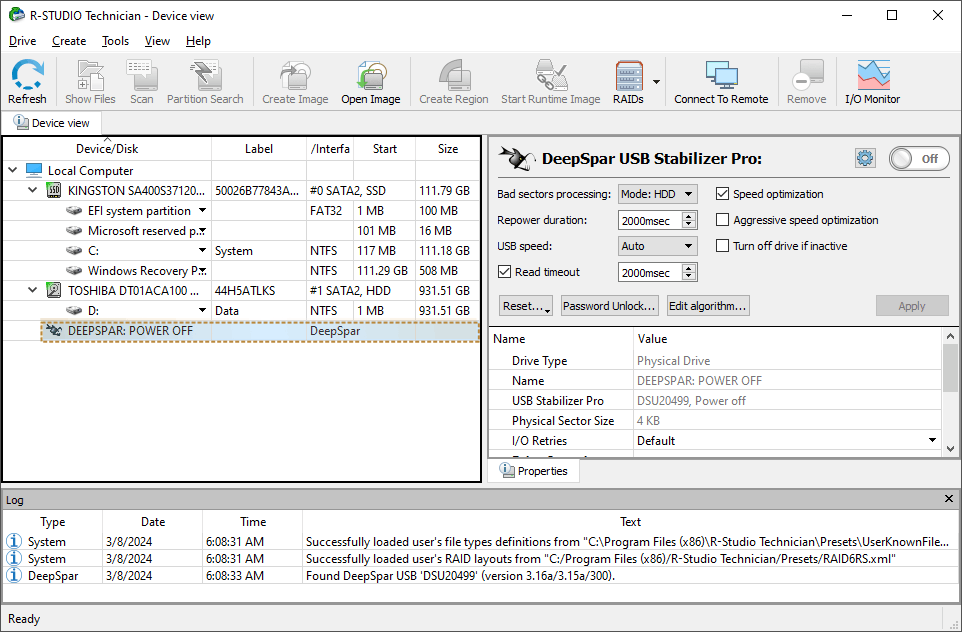Collapse the TOSHIBA drive node
The image size is (962, 632).
click(33, 290)
